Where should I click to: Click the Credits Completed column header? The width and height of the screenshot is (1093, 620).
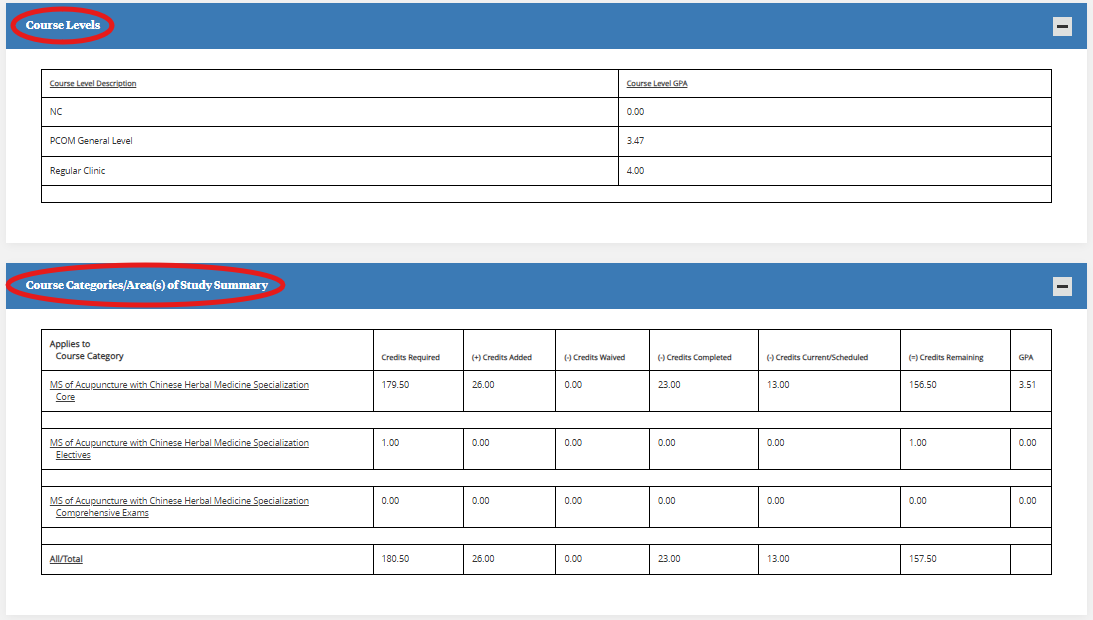(694, 357)
